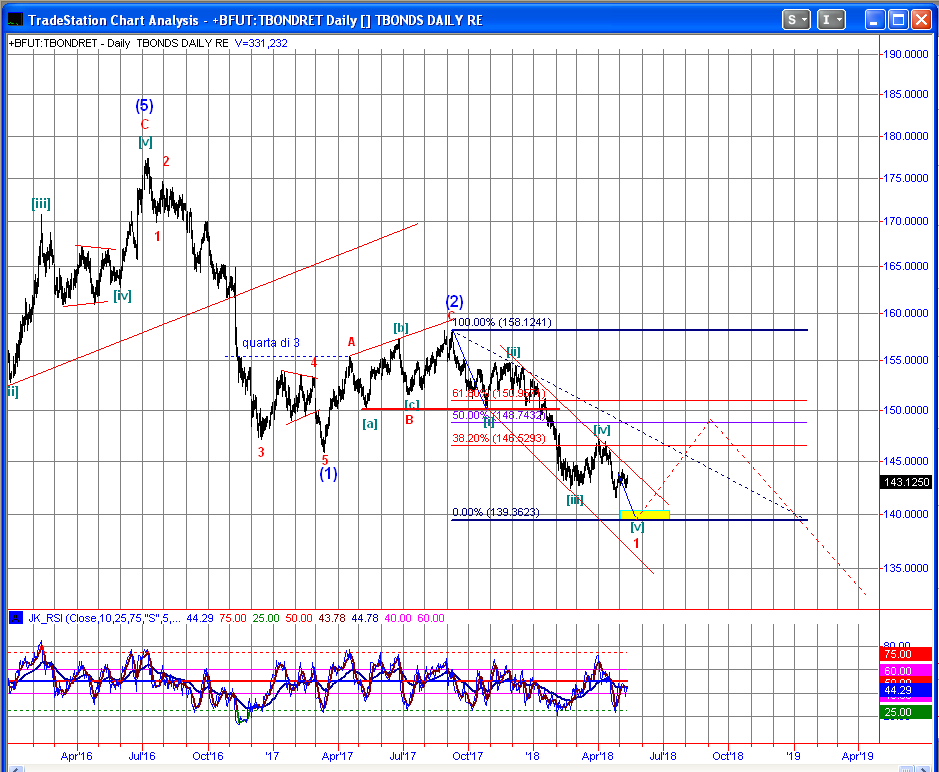
Task: Click the '44.78' value in RSI header
Action: pos(365,618)
